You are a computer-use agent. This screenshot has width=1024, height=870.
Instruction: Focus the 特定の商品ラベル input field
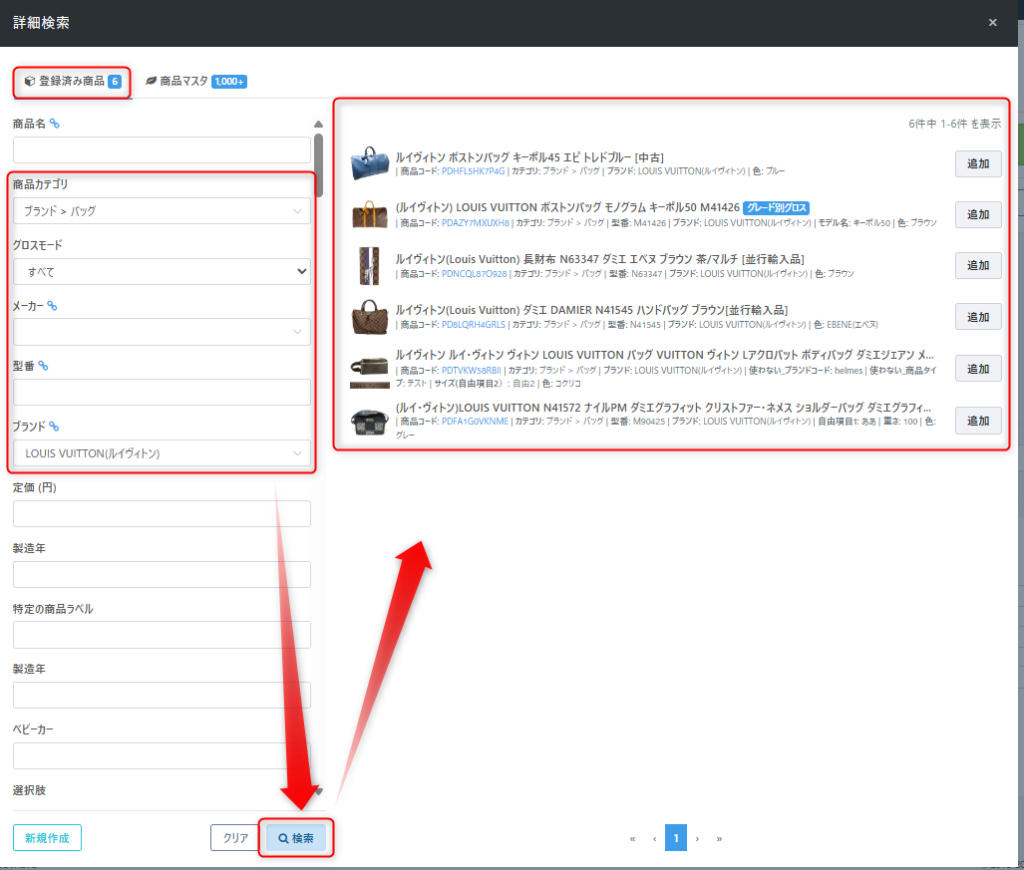(x=162, y=634)
